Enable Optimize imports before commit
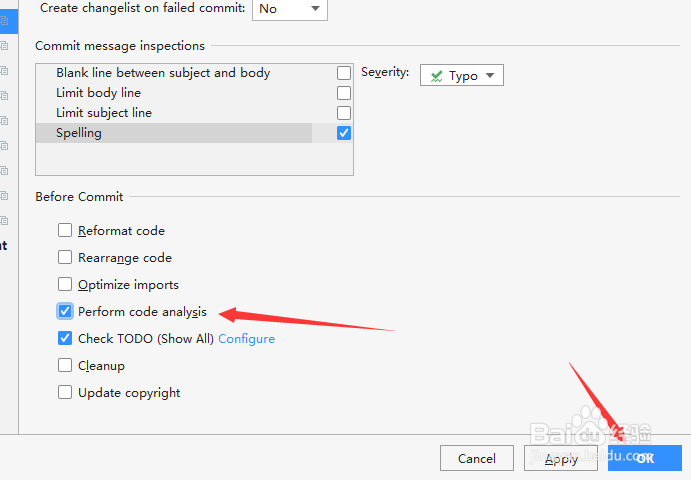Image resolution: width=691 pixels, height=480 pixels. [x=65, y=284]
